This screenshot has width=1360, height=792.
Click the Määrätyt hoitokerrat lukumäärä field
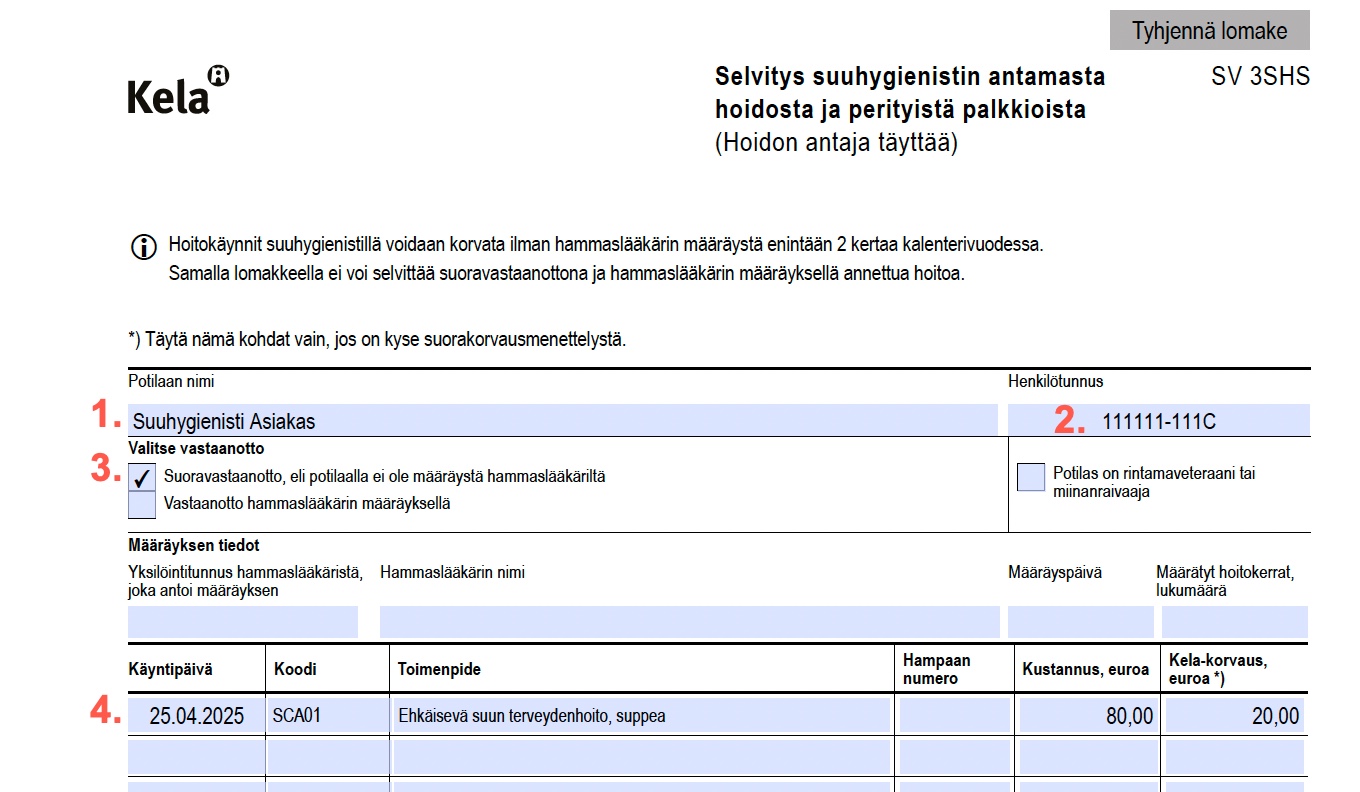(1234, 622)
